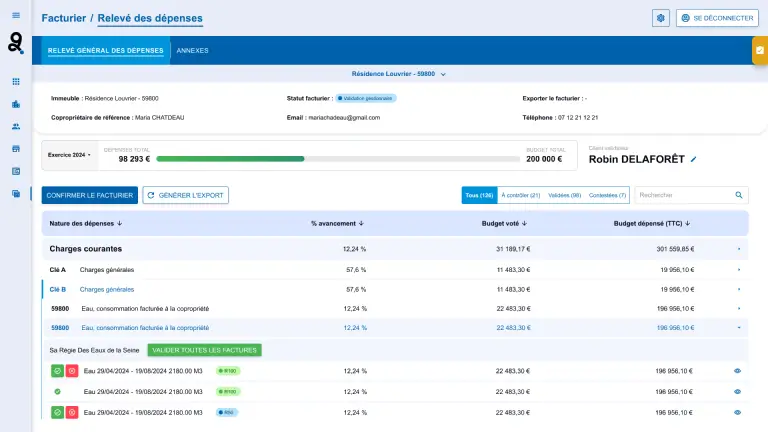Reject the R100 invoice with red button
The width and height of the screenshot is (768, 432).
(72, 371)
